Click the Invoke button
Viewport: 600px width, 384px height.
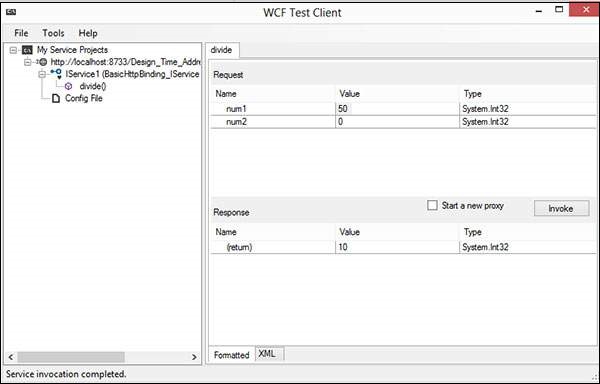[x=561, y=208]
